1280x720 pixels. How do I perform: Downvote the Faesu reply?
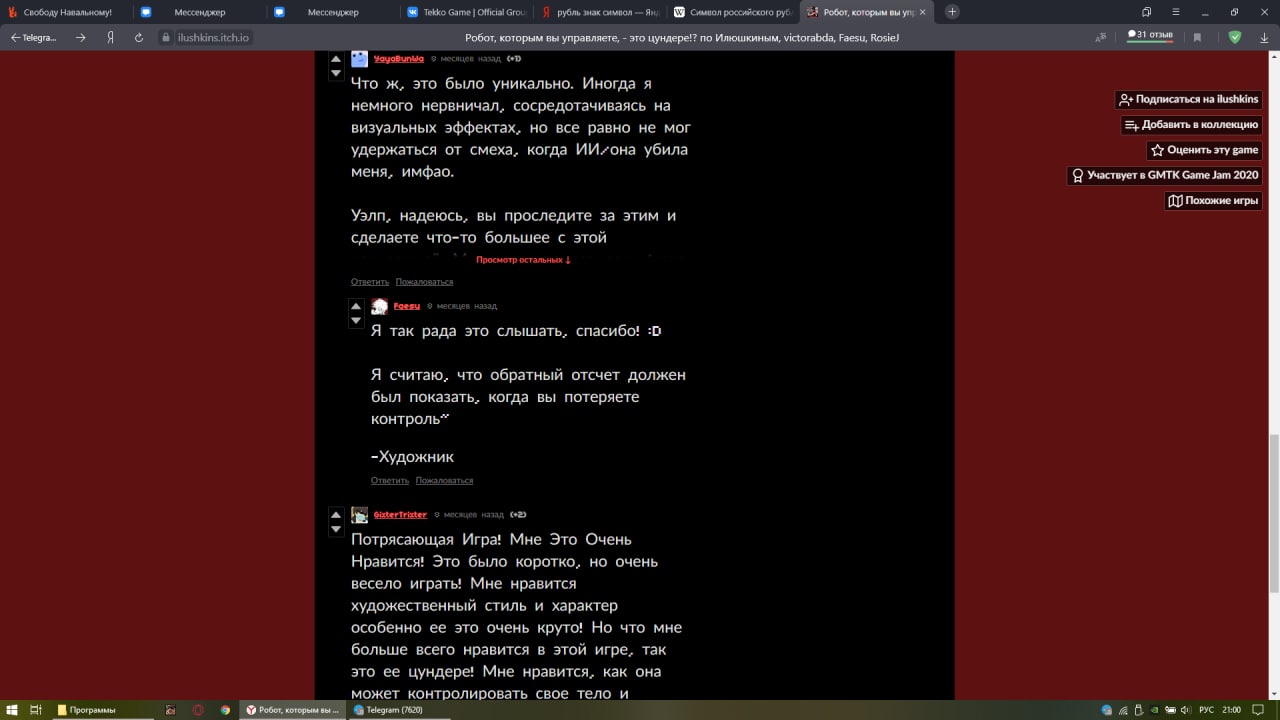[356, 320]
